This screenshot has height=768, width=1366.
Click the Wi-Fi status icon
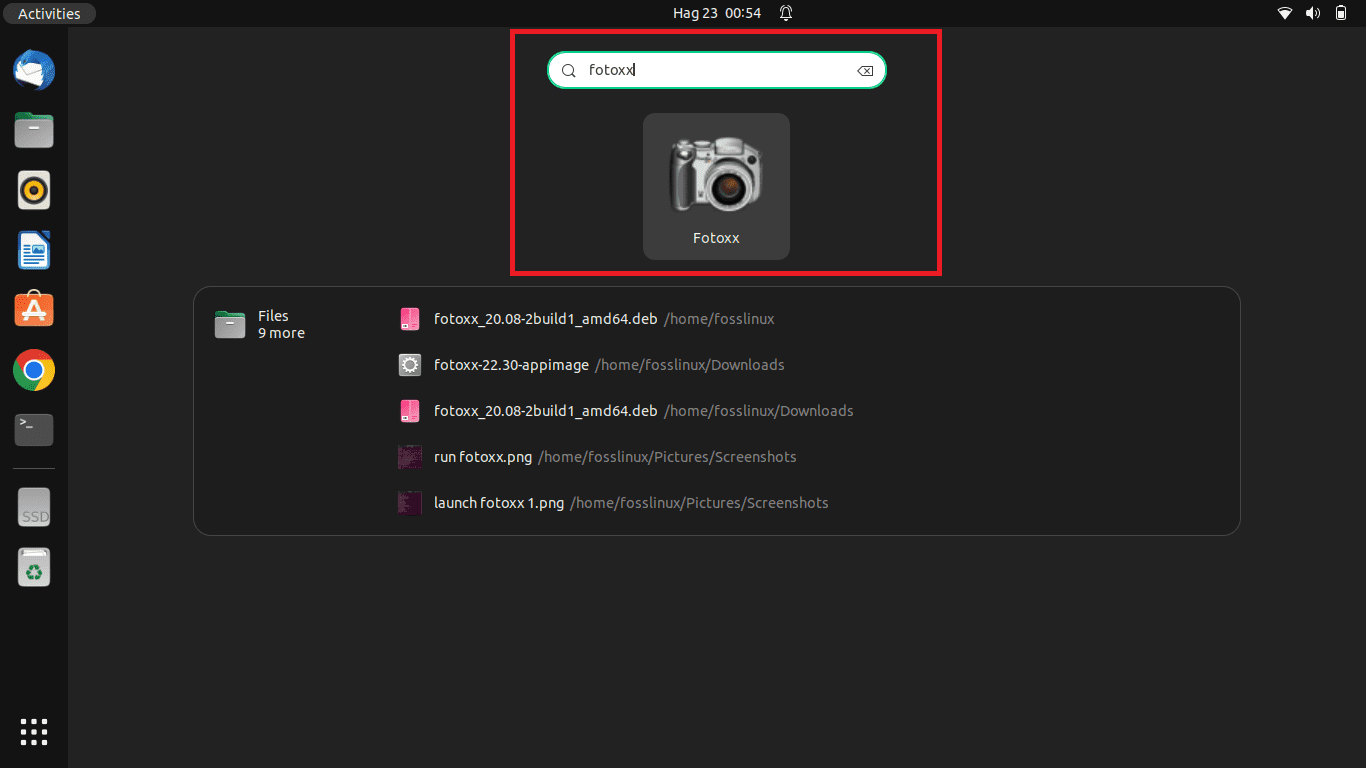pos(1285,13)
